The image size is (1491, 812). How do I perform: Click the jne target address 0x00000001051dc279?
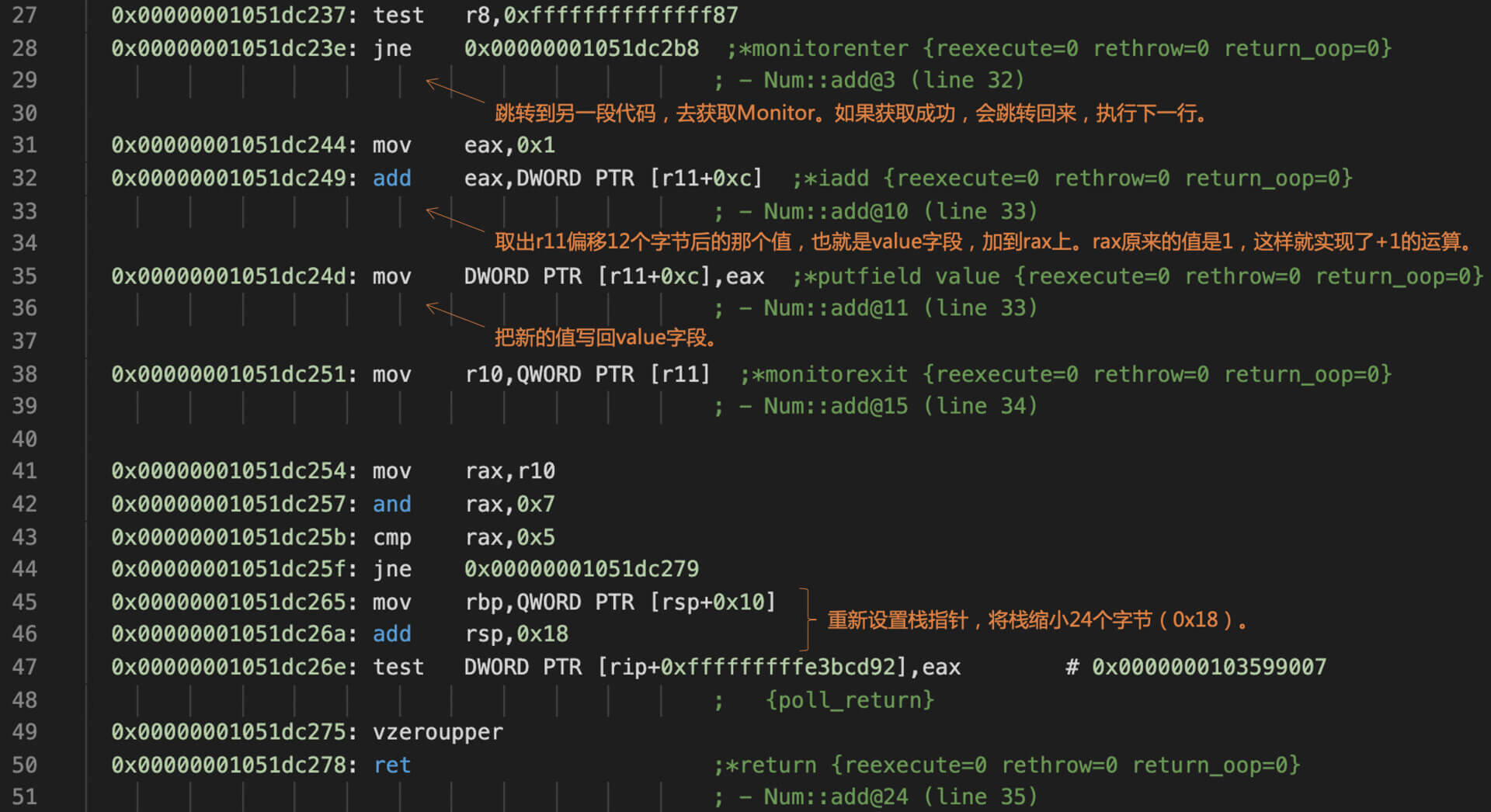(581, 569)
